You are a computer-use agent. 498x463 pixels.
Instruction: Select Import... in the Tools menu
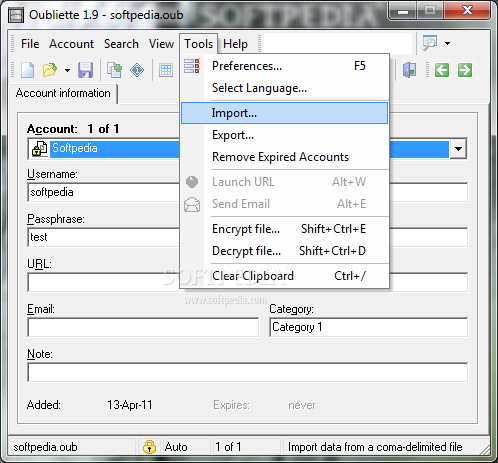coord(285,113)
